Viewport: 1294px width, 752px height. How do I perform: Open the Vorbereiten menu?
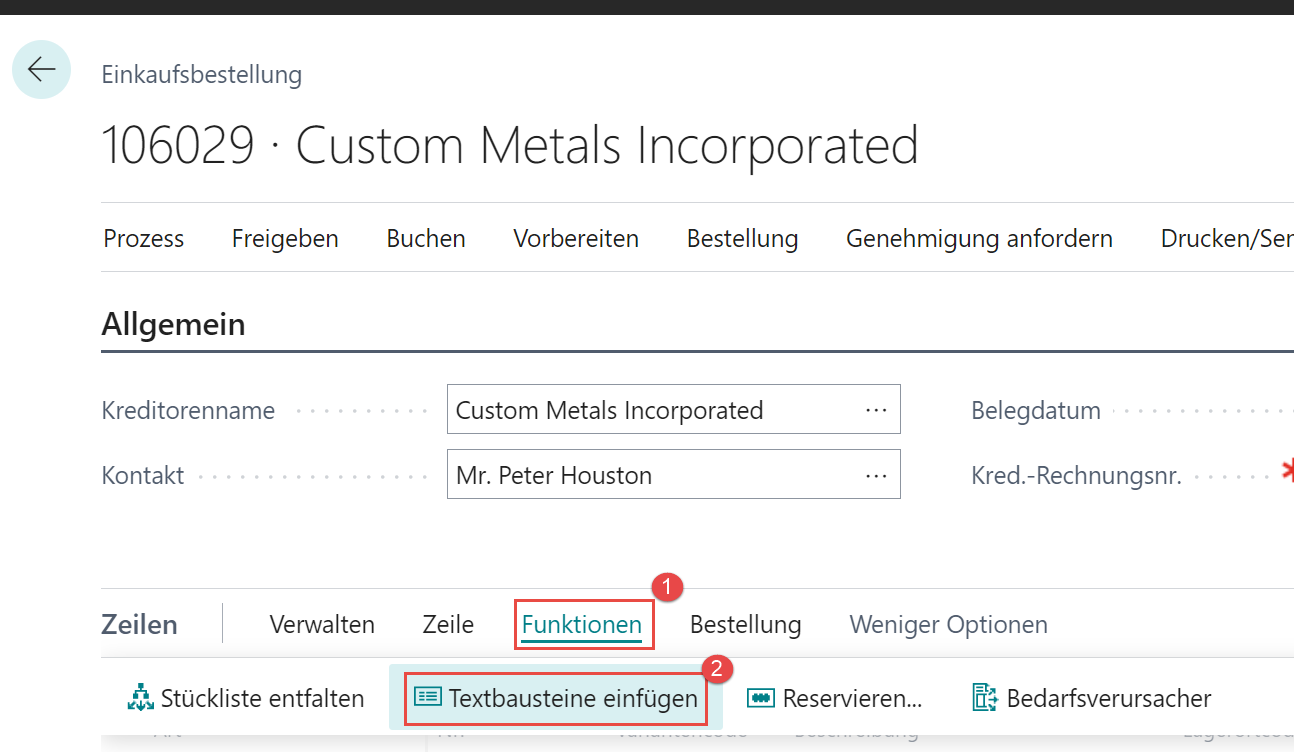click(576, 239)
